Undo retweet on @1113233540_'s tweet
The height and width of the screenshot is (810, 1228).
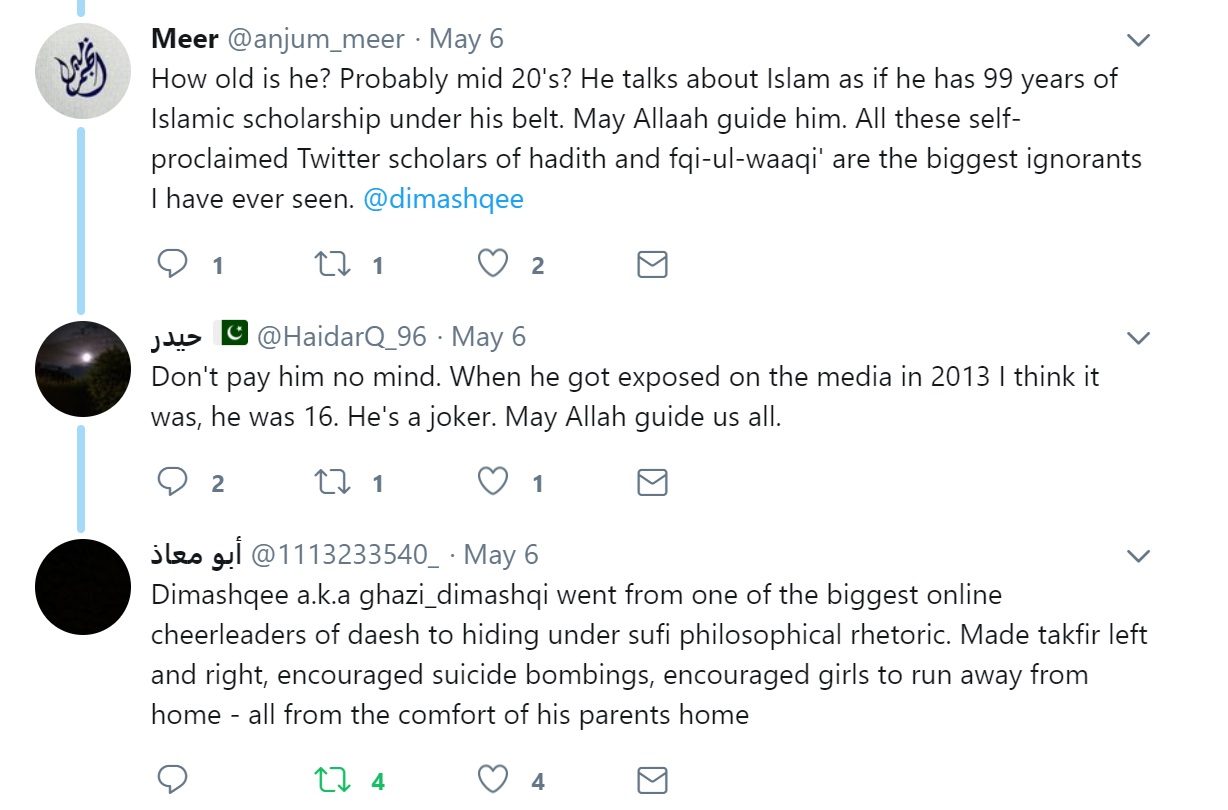tap(332, 780)
